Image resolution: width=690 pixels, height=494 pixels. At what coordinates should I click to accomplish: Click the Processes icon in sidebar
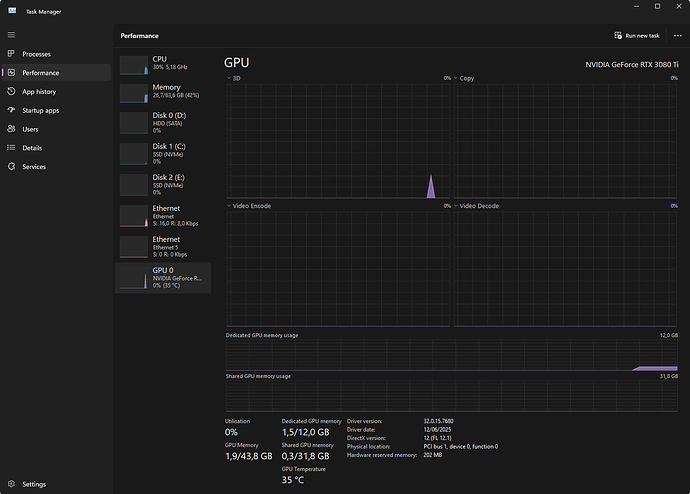click(x=11, y=54)
